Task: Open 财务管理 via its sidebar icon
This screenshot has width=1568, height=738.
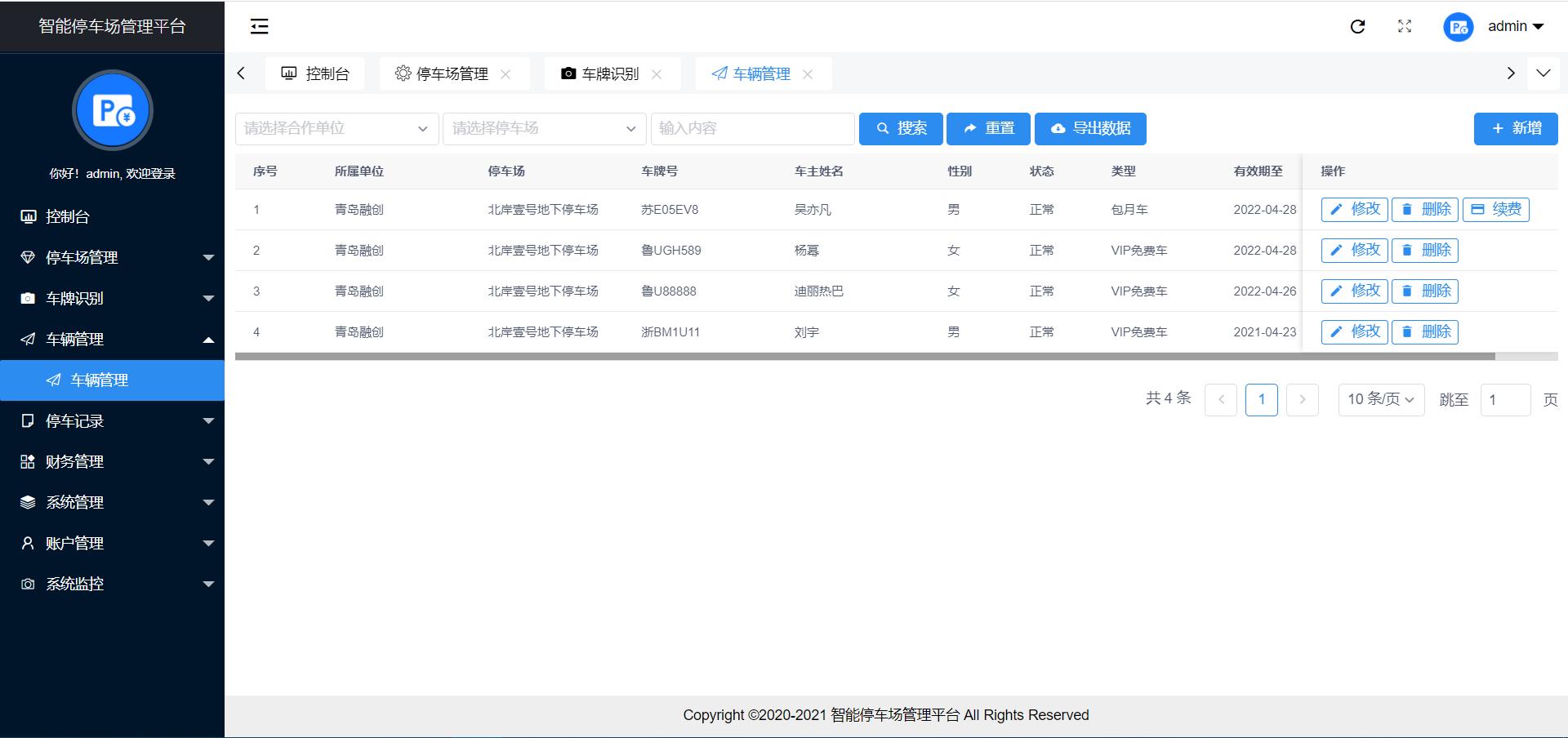Action: point(27,461)
